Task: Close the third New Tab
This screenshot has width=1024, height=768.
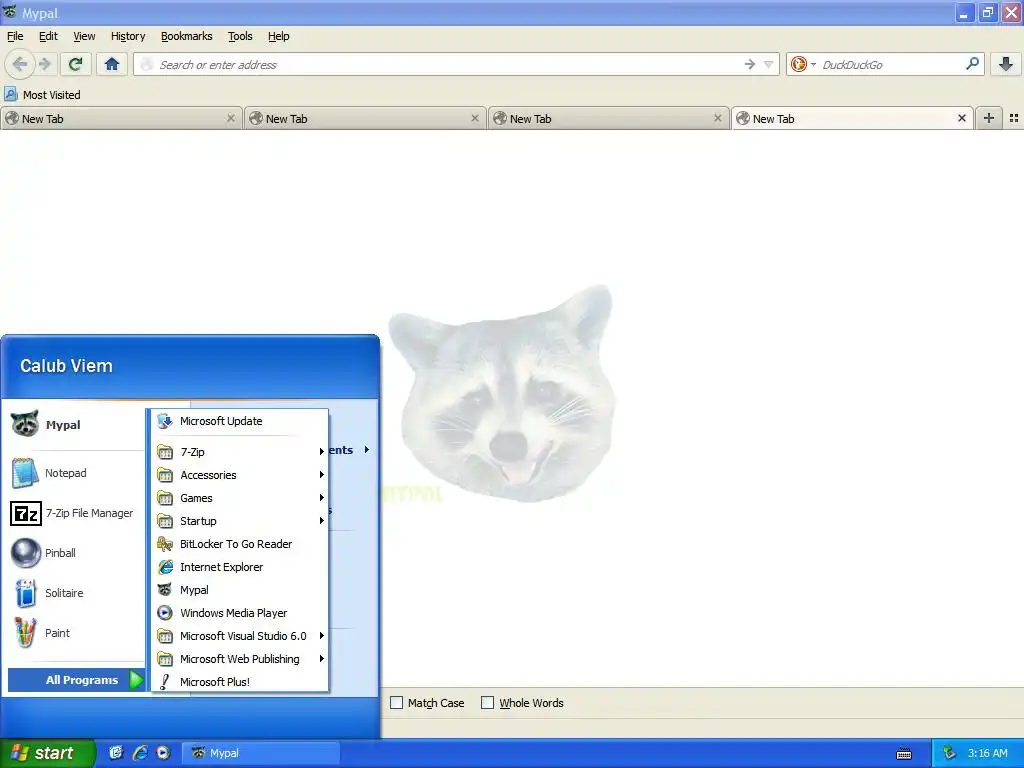Action: 718,118
